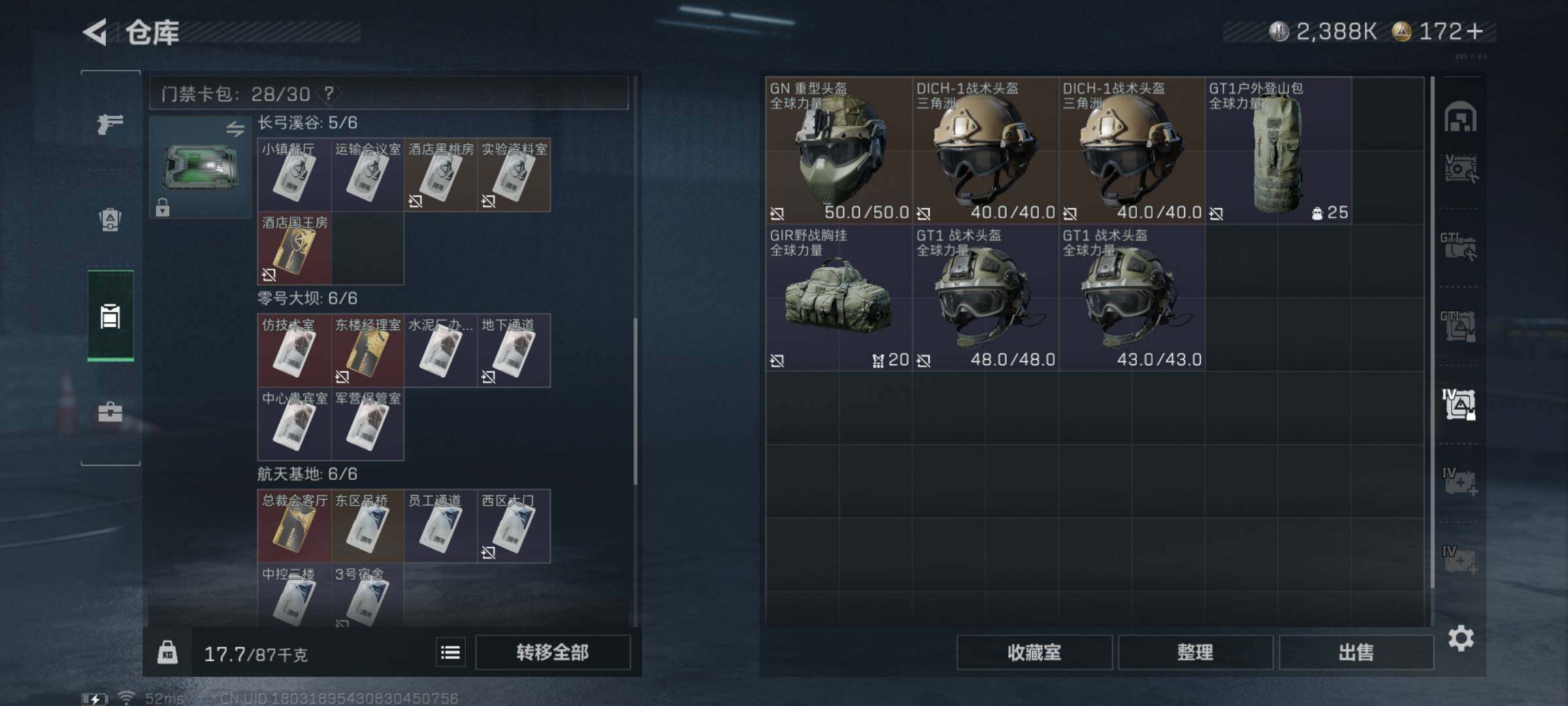Open the list view icon beside 转移全部
1568x706 pixels.
pyautogui.click(x=451, y=652)
